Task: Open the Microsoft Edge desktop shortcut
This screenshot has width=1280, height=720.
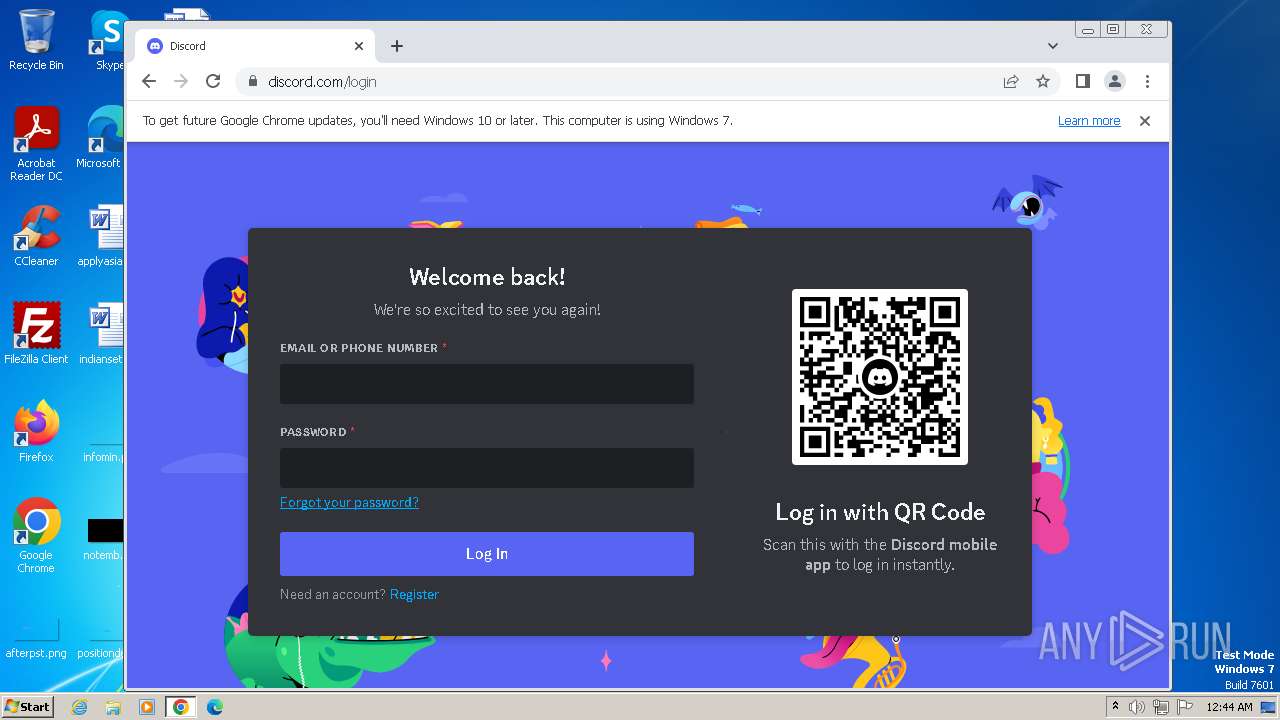Action: click(100, 138)
